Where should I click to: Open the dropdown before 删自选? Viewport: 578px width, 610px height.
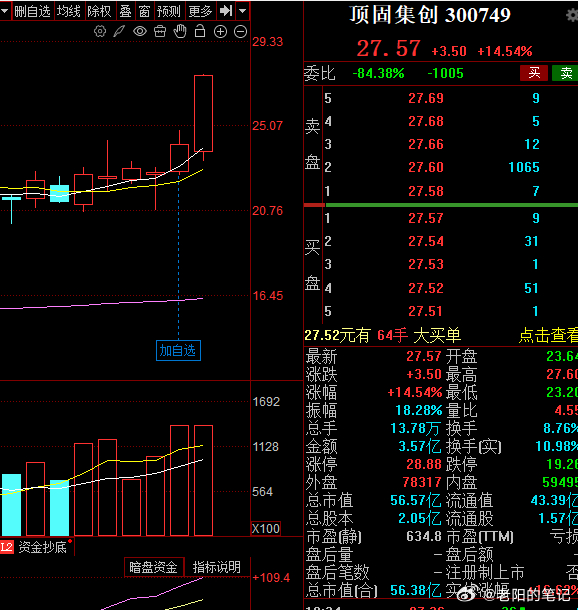[5, 11]
